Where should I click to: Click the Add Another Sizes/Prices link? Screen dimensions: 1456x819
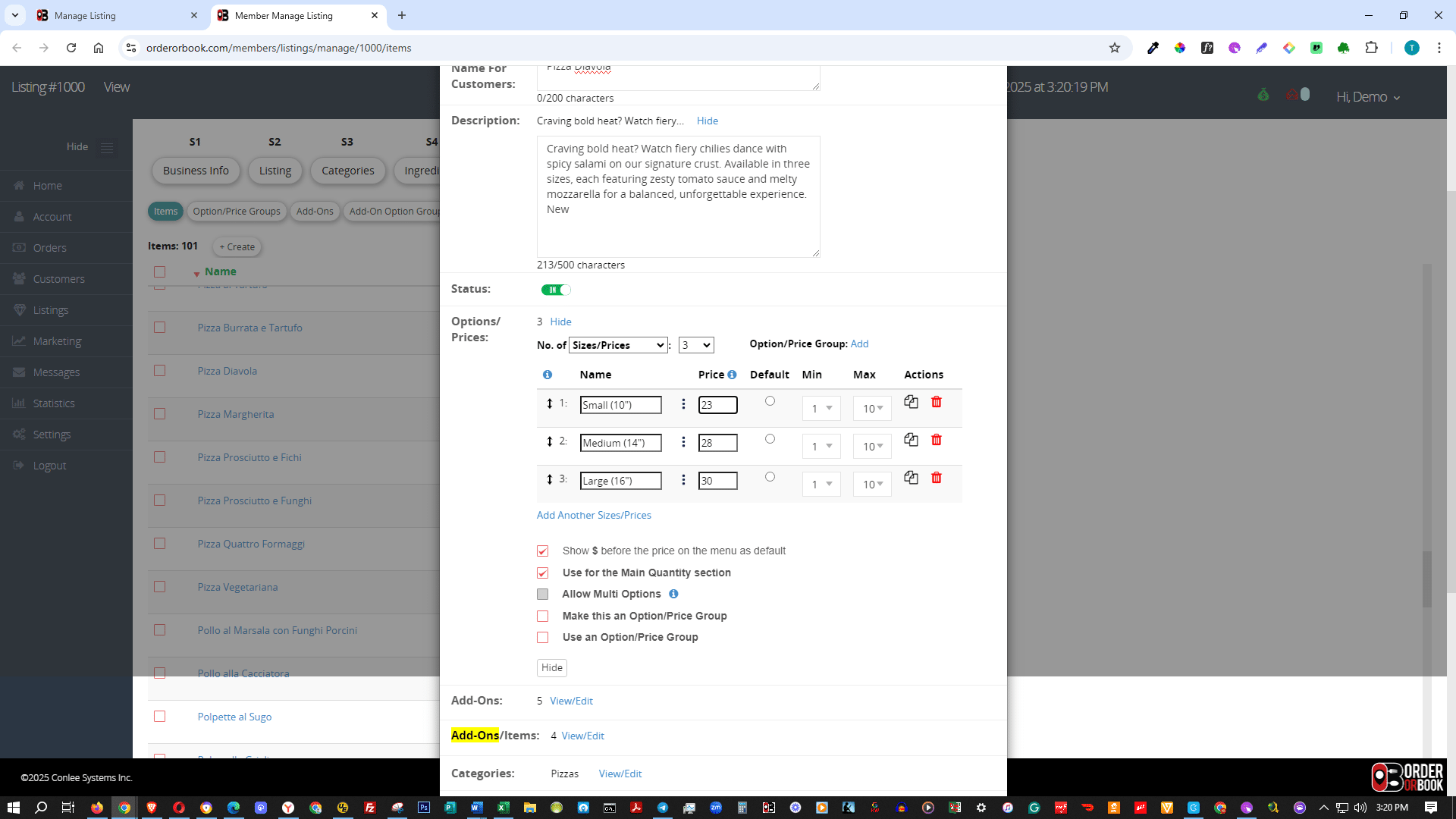(x=594, y=515)
